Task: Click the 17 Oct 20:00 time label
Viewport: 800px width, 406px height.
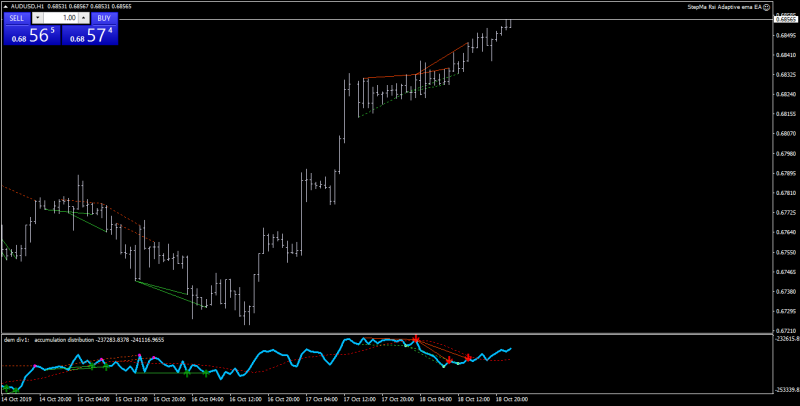Action: tap(398, 399)
